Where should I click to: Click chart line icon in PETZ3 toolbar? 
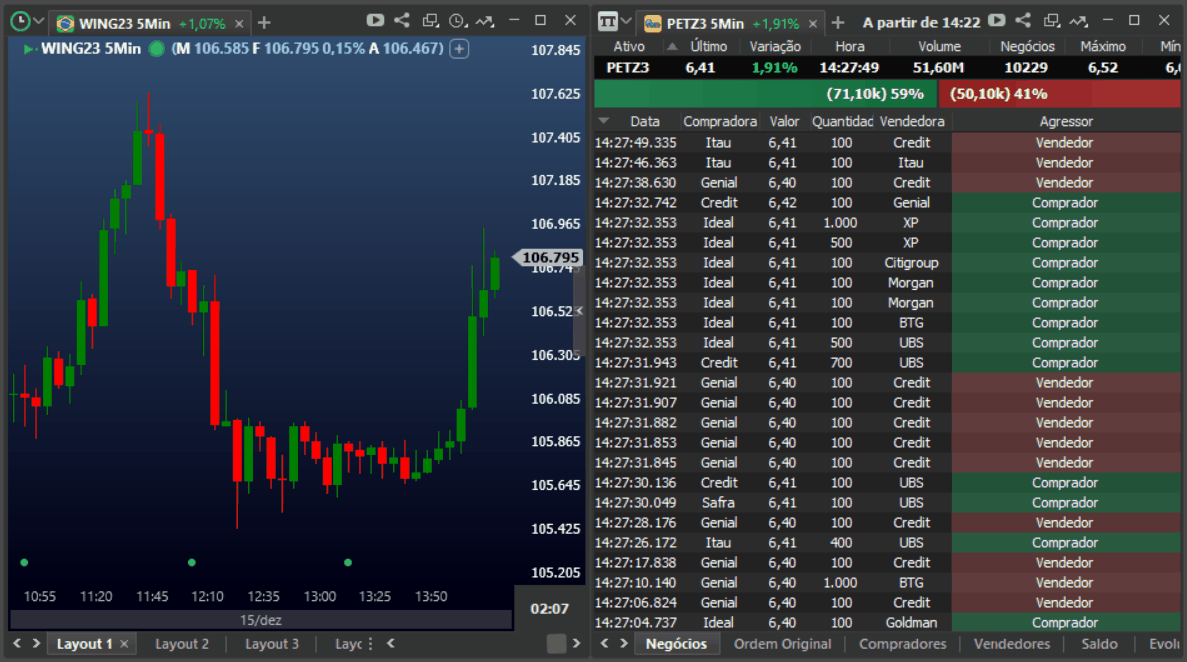pyautogui.click(x=1079, y=20)
